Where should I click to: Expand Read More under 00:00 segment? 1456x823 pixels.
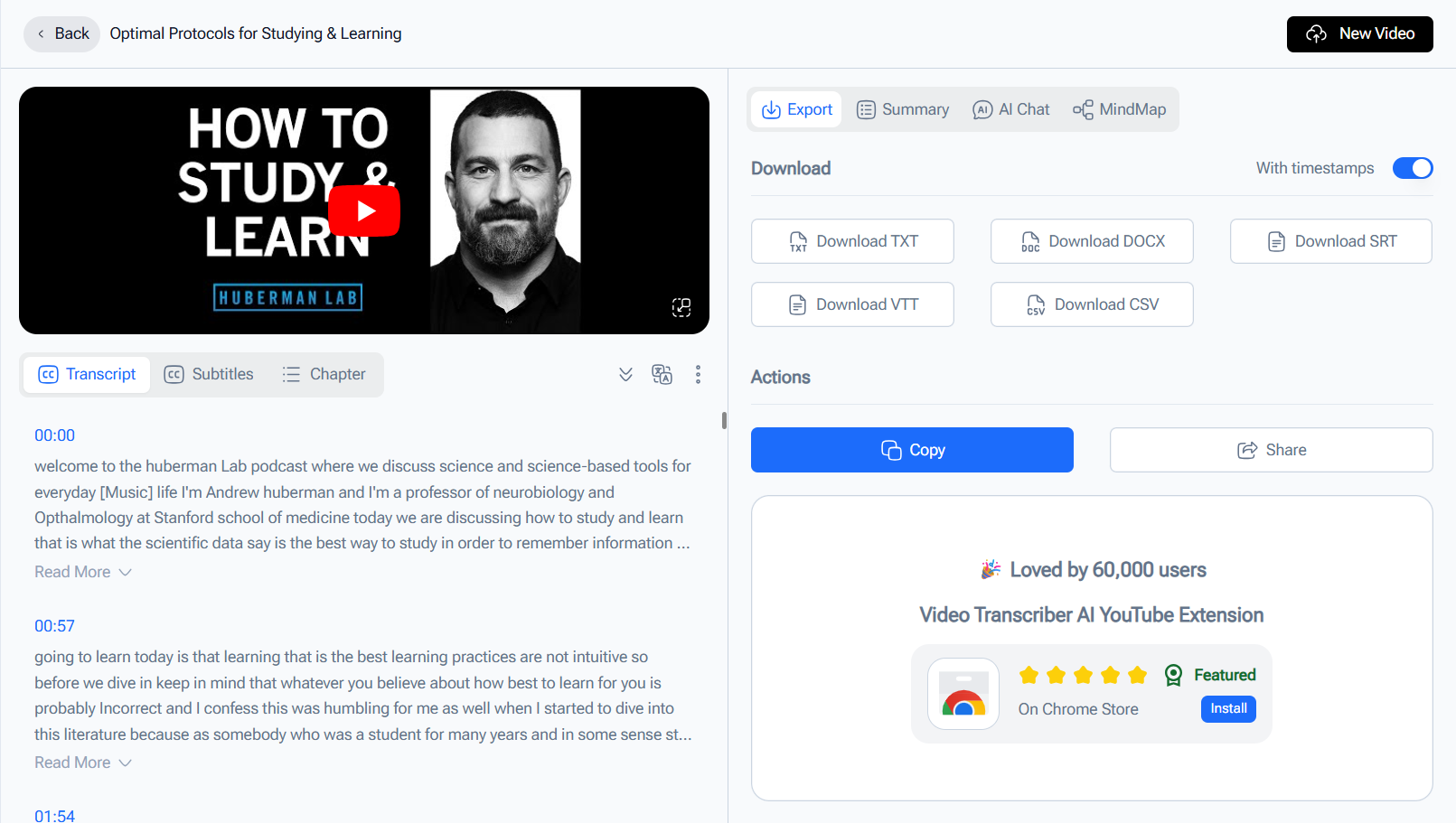[x=82, y=572]
